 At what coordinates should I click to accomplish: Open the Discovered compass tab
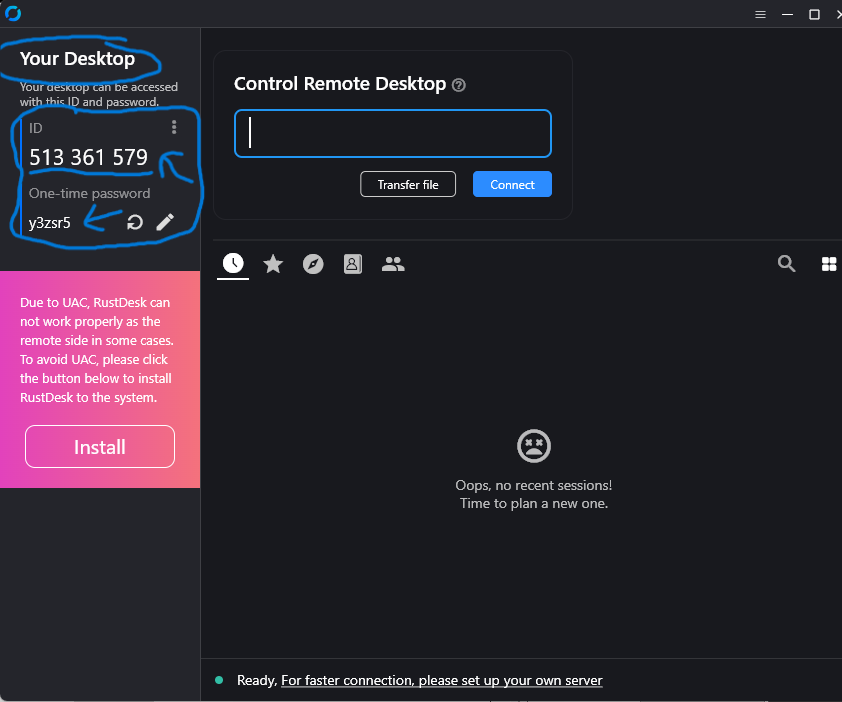point(313,264)
